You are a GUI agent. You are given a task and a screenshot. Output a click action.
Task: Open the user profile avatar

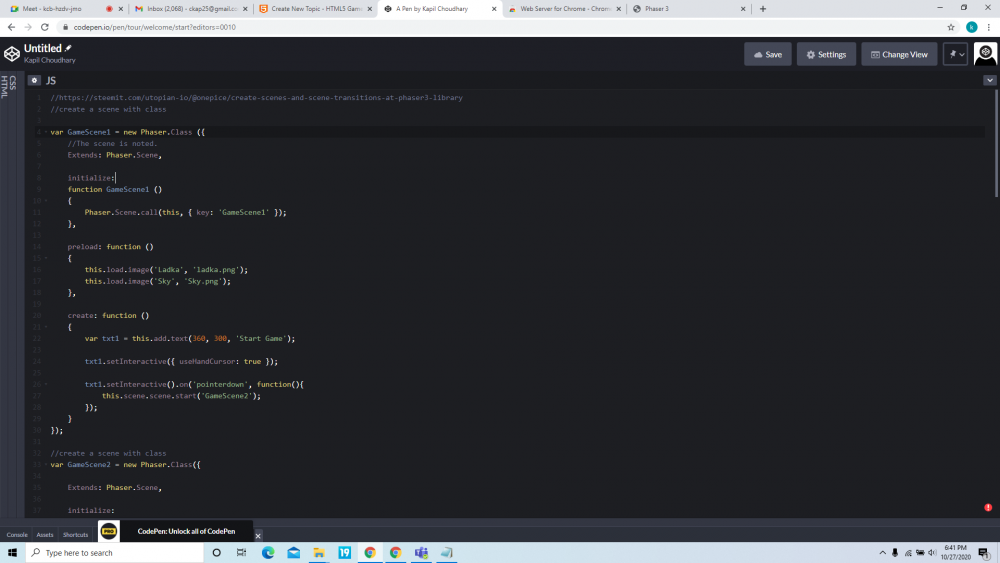(x=985, y=54)
